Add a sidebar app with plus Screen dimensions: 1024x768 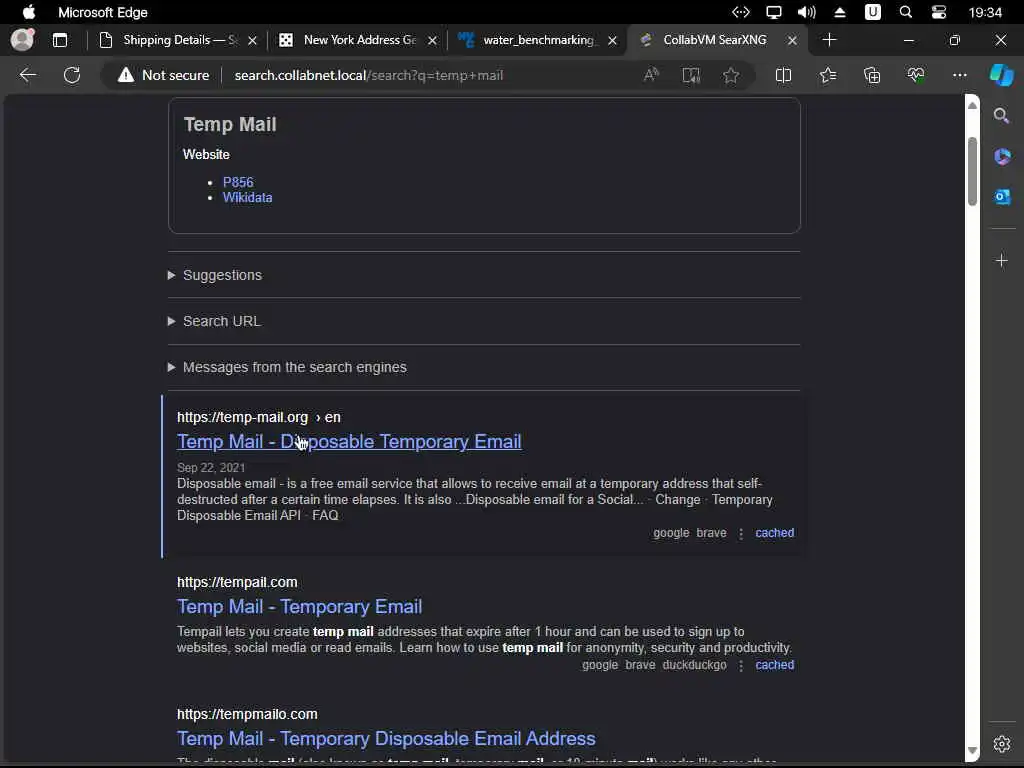point(1002,261)
